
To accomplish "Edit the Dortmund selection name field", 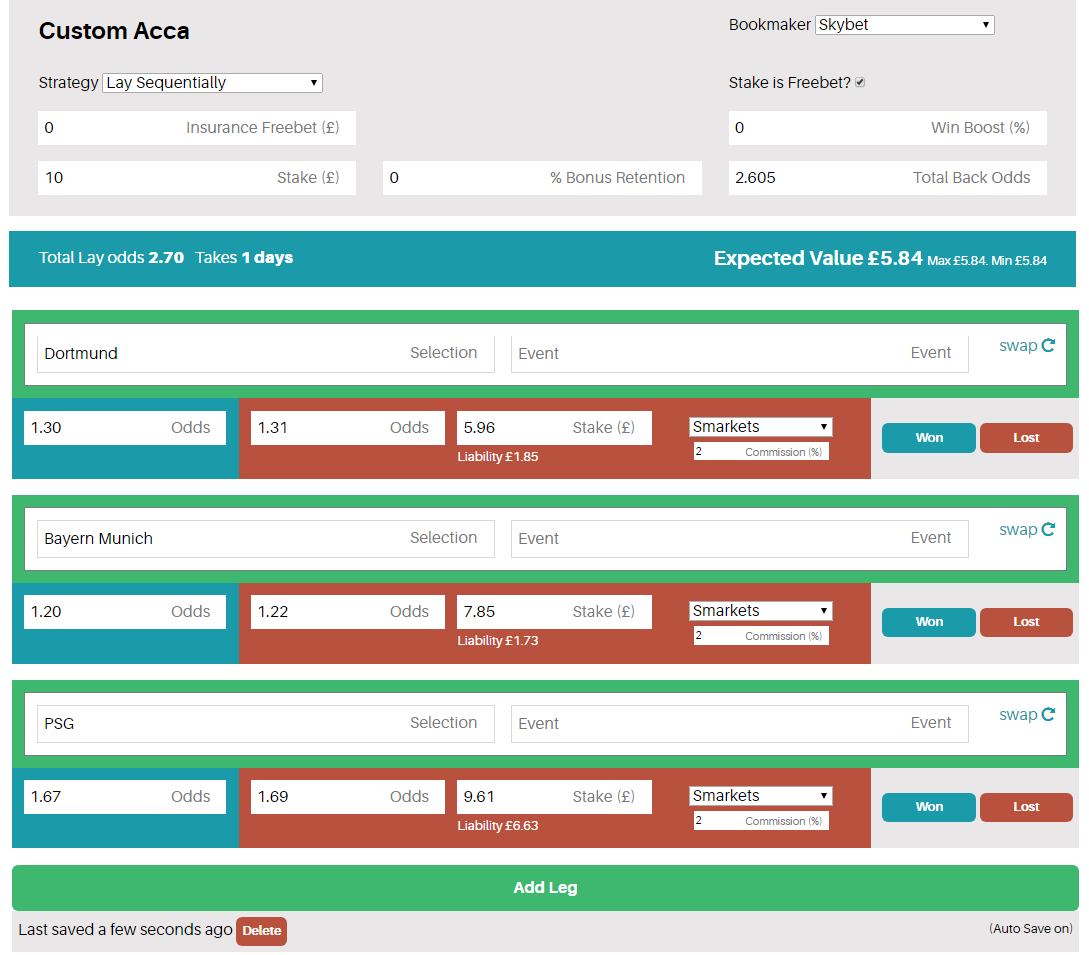I will [265, 354].
